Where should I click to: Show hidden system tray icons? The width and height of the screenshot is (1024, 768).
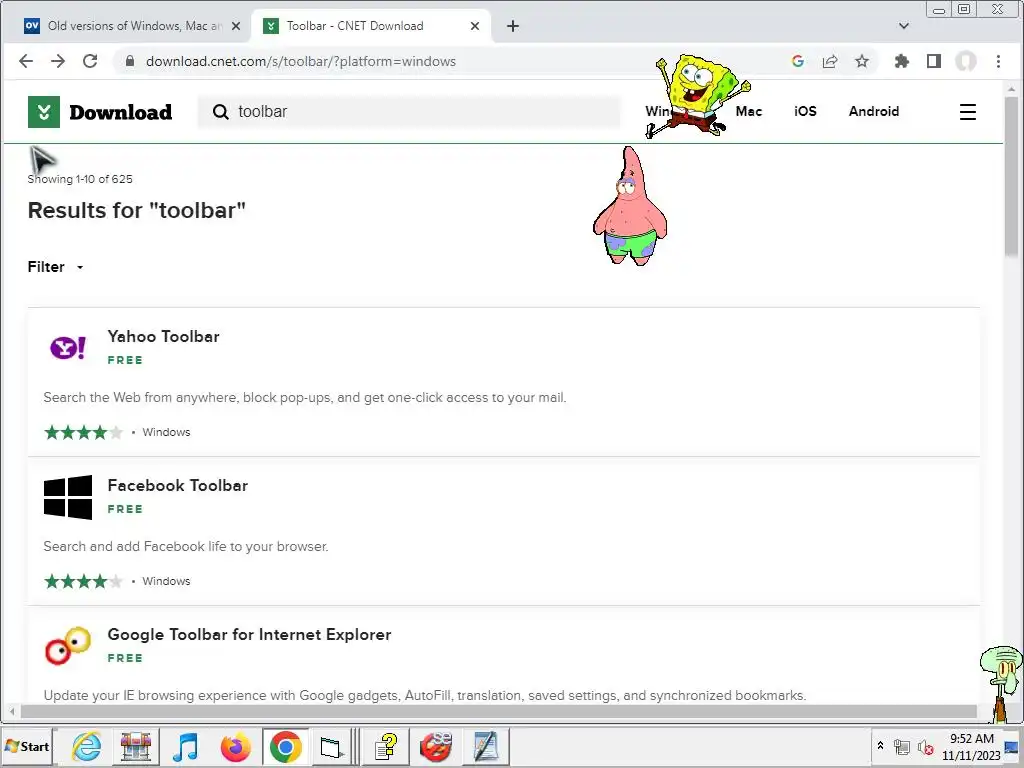[880, 745]
